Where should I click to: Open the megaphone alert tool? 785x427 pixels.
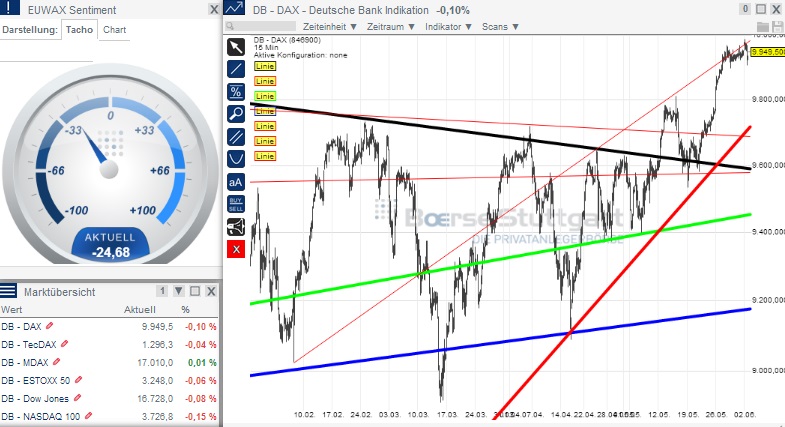tap(236, 227)
